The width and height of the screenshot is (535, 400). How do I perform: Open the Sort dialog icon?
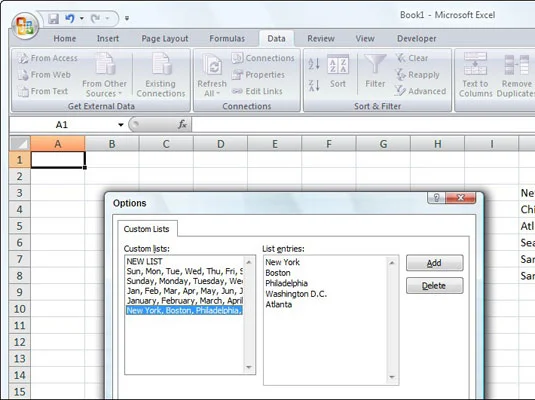[338, 72]
